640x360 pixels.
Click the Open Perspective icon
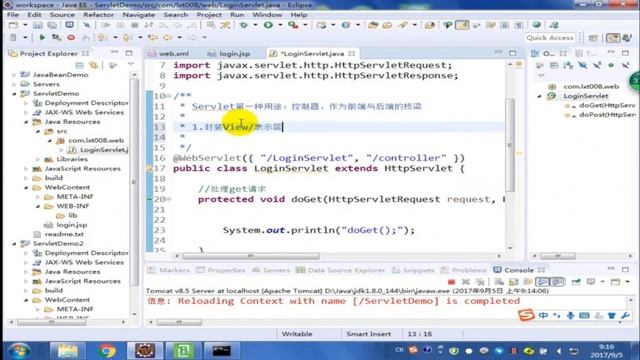[593, 38]
